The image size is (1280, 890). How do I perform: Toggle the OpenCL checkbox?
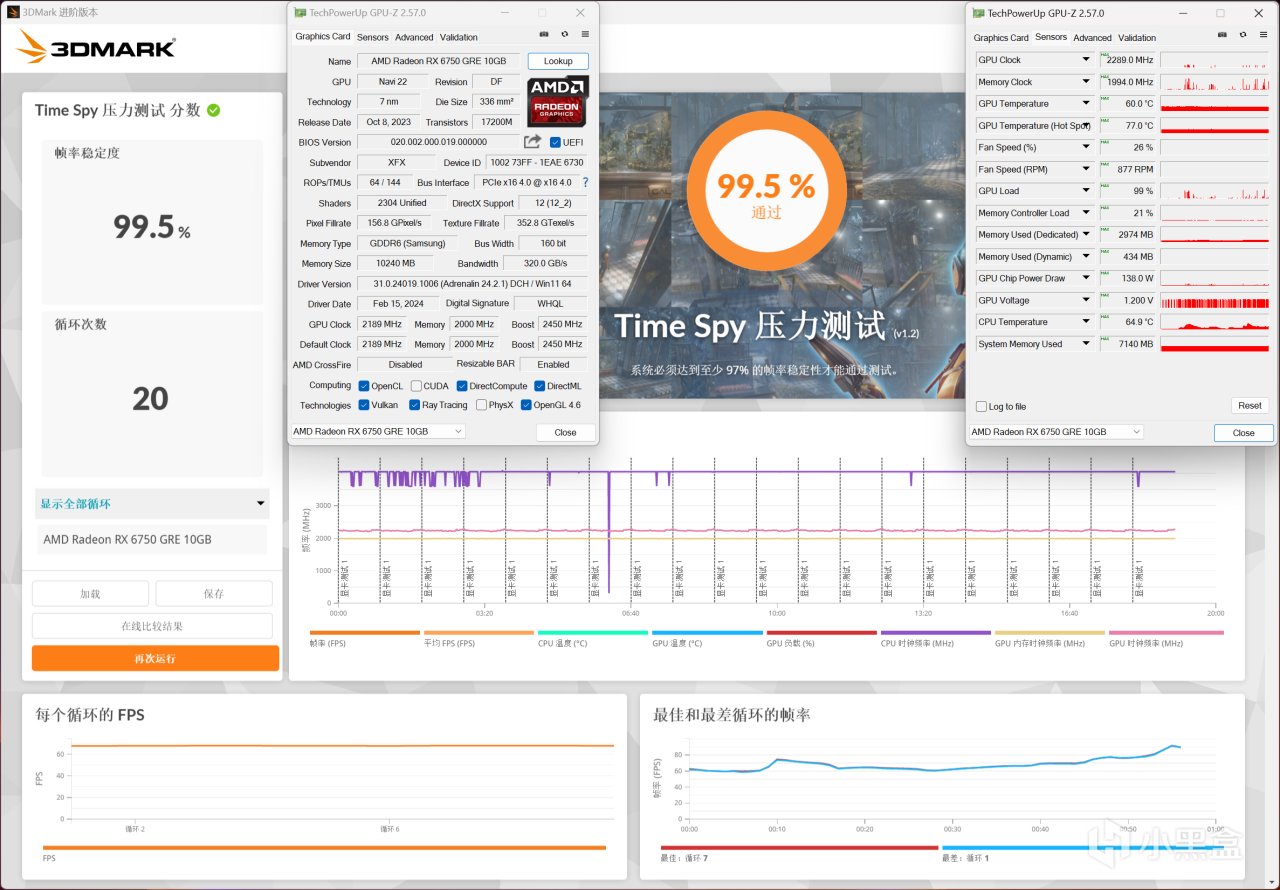pyautogui.click(x=363, y=386)
